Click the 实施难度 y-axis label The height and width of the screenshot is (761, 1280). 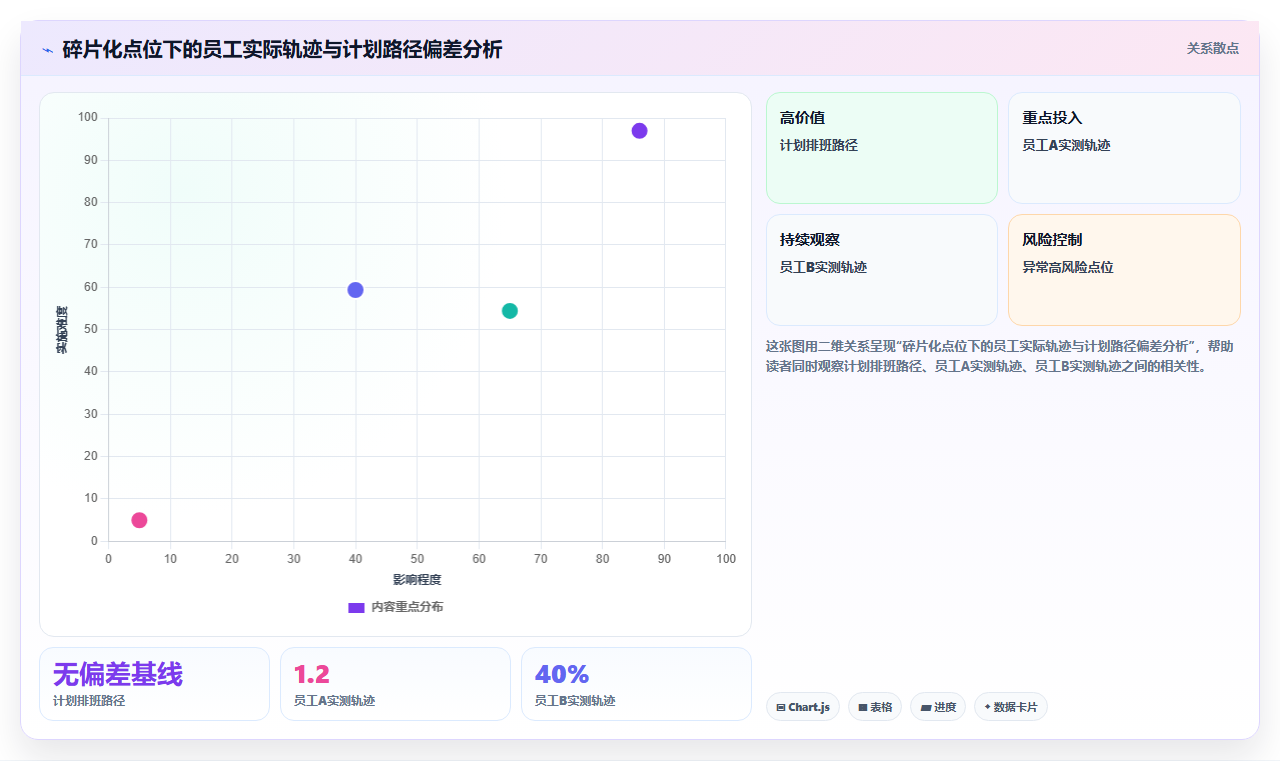(x=62, y=329)
